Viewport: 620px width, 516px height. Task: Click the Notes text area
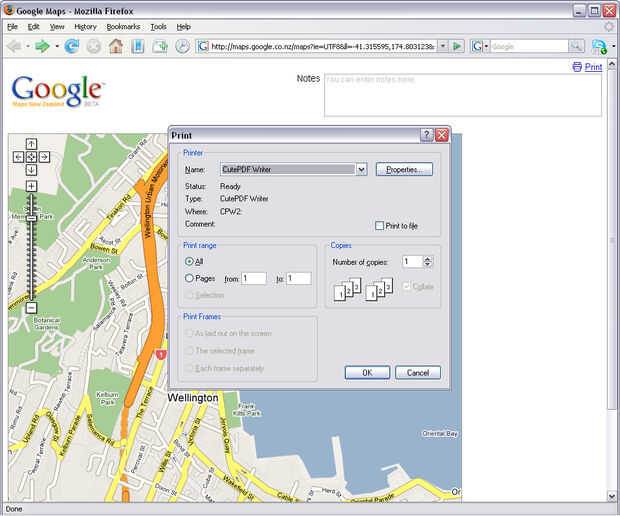point(463,95)
